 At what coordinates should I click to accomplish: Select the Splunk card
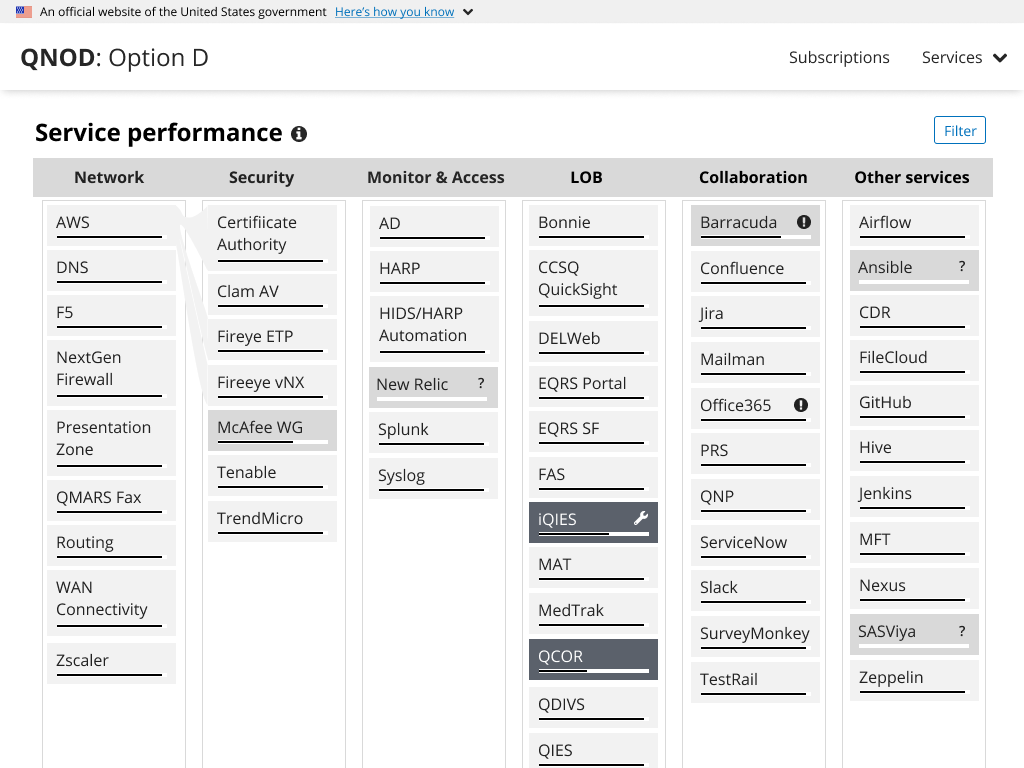(433, 432)
